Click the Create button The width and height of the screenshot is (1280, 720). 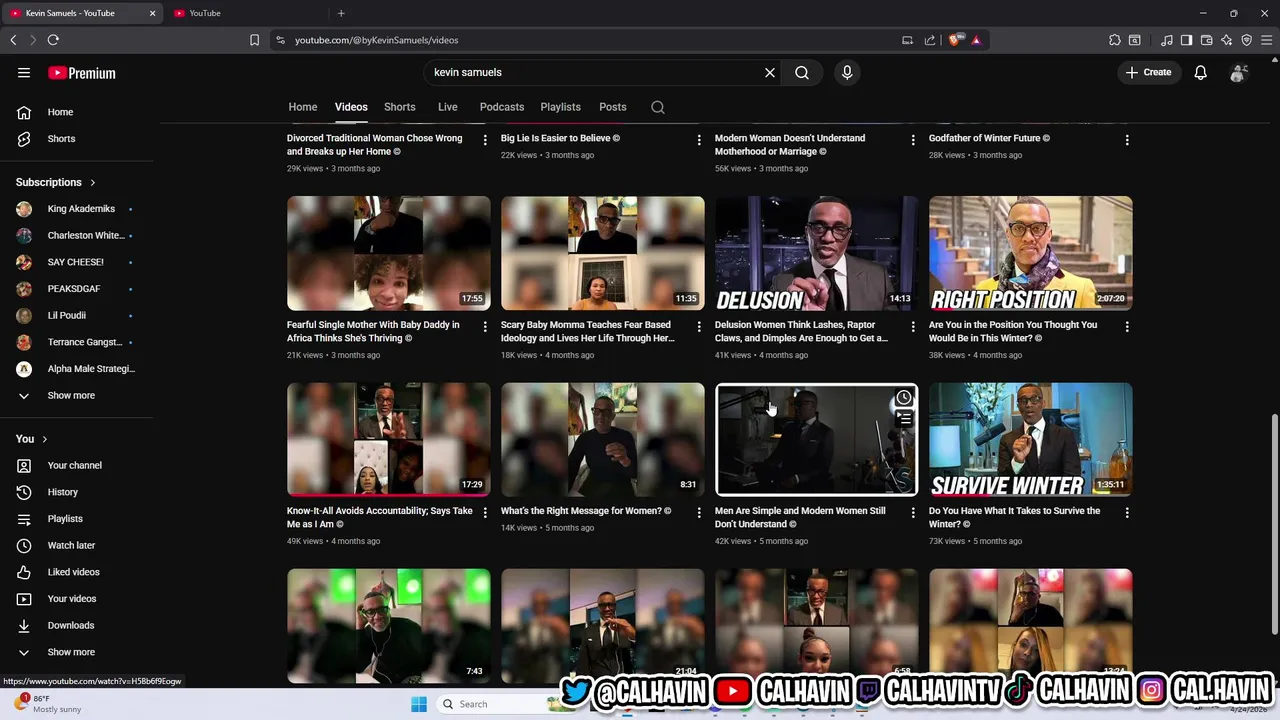(1148, 72)
